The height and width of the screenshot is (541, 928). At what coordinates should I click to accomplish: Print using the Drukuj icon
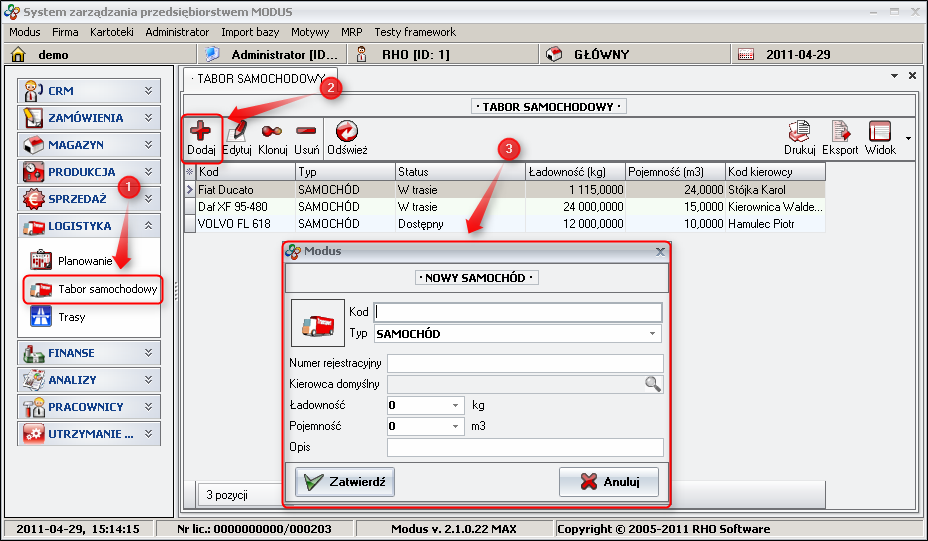(x=799, y=132)
